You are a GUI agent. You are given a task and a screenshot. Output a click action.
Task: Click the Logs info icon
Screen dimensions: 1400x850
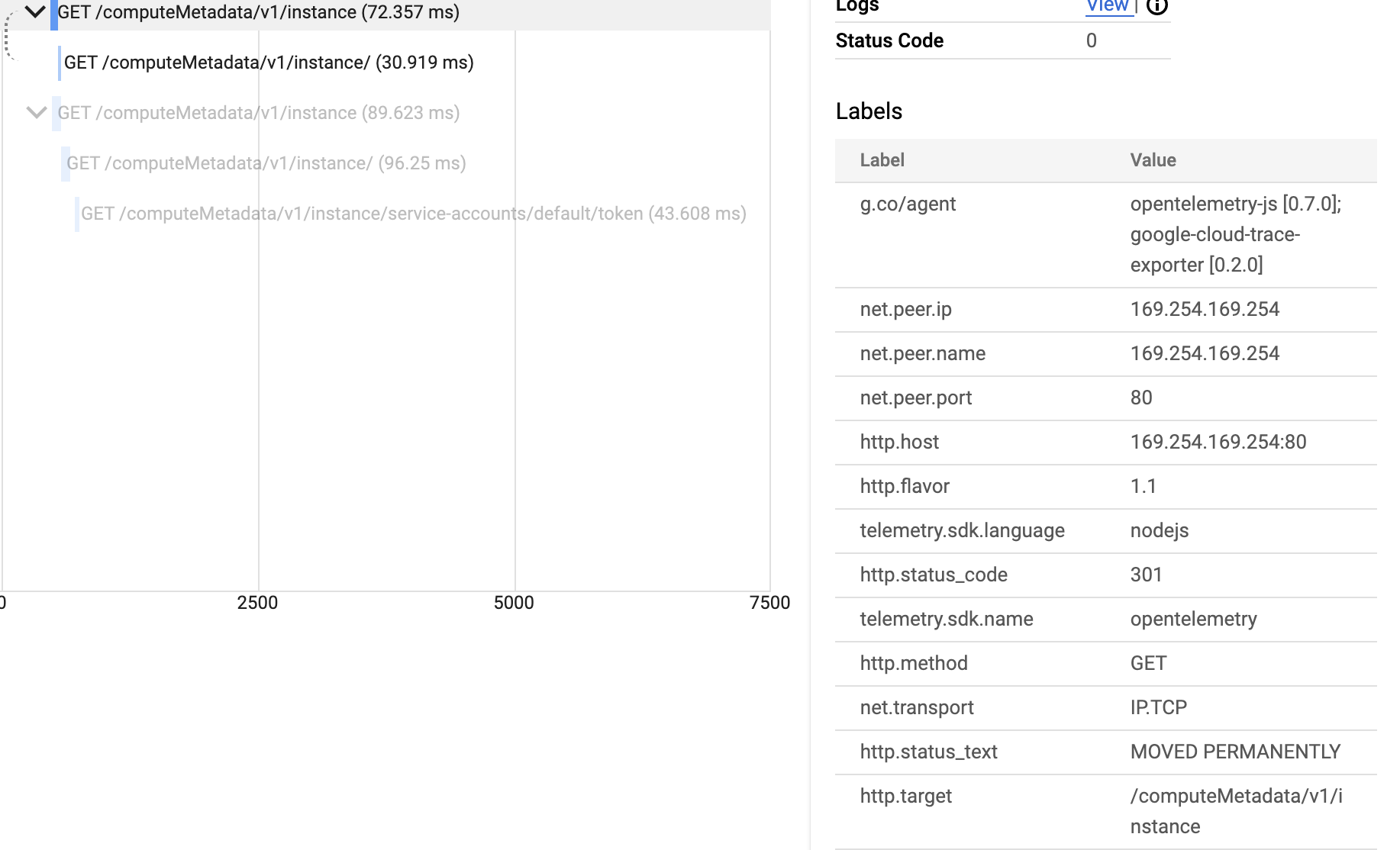pyautogui.click(x=1157, y=6)
